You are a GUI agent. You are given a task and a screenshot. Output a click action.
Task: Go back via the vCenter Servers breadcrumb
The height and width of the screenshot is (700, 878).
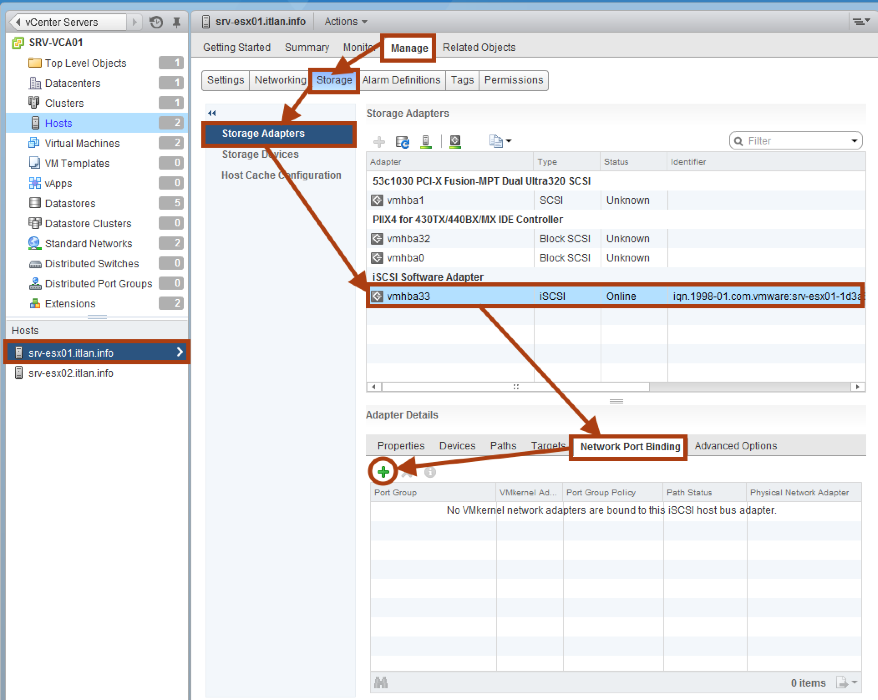(x=69, y=22)
